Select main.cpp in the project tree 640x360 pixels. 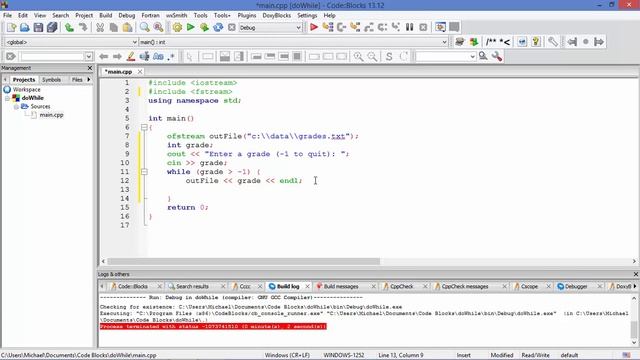point(51,115)
